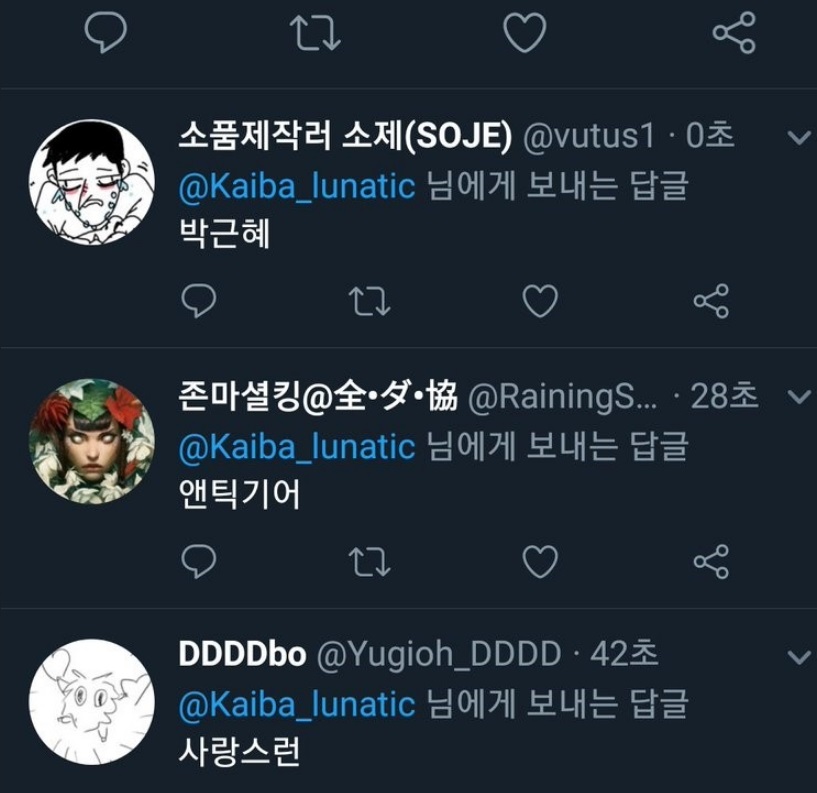The height and width of the screenshot is (793, 817).
Task: Open 소품제작러 소제(SOJE) profile avatar
Action: (92, 182)
